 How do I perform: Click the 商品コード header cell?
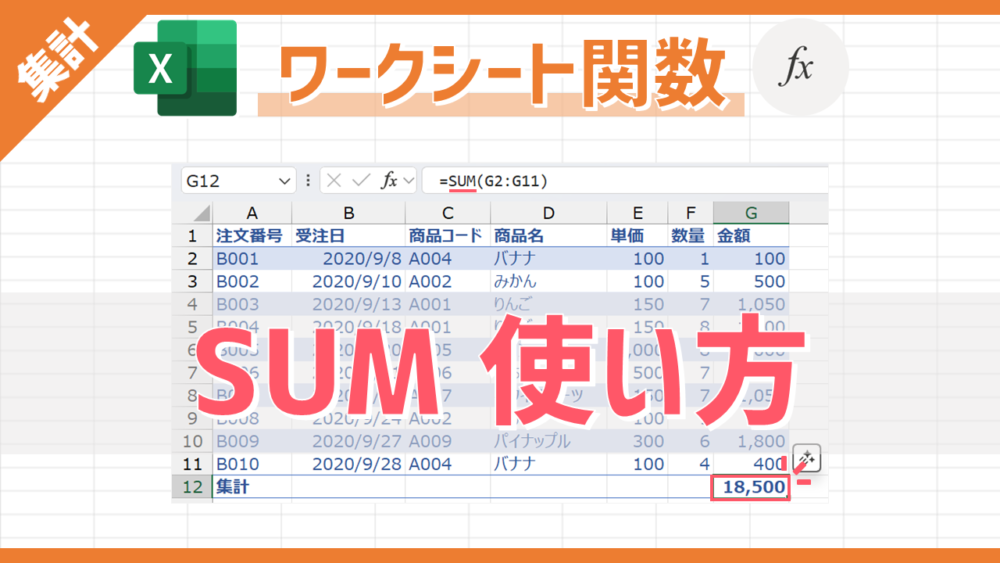(x=448, y=236)
